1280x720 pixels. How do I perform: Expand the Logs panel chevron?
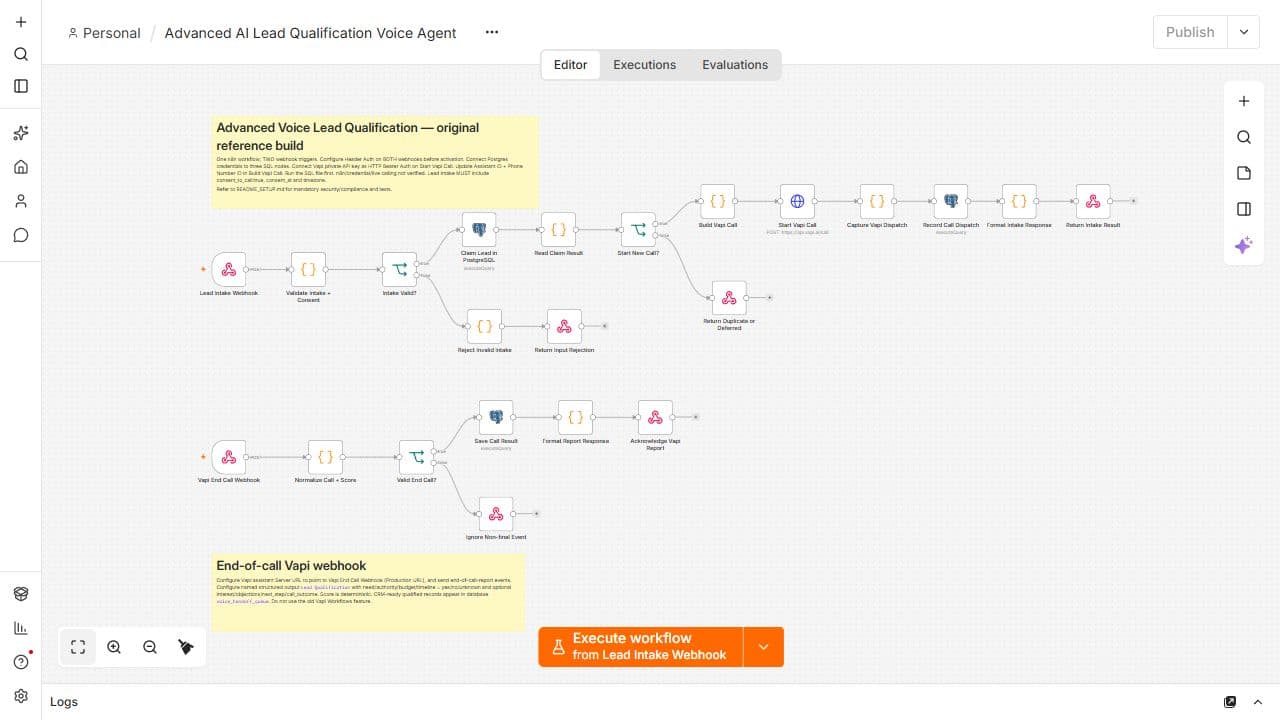coord(1258,702)
